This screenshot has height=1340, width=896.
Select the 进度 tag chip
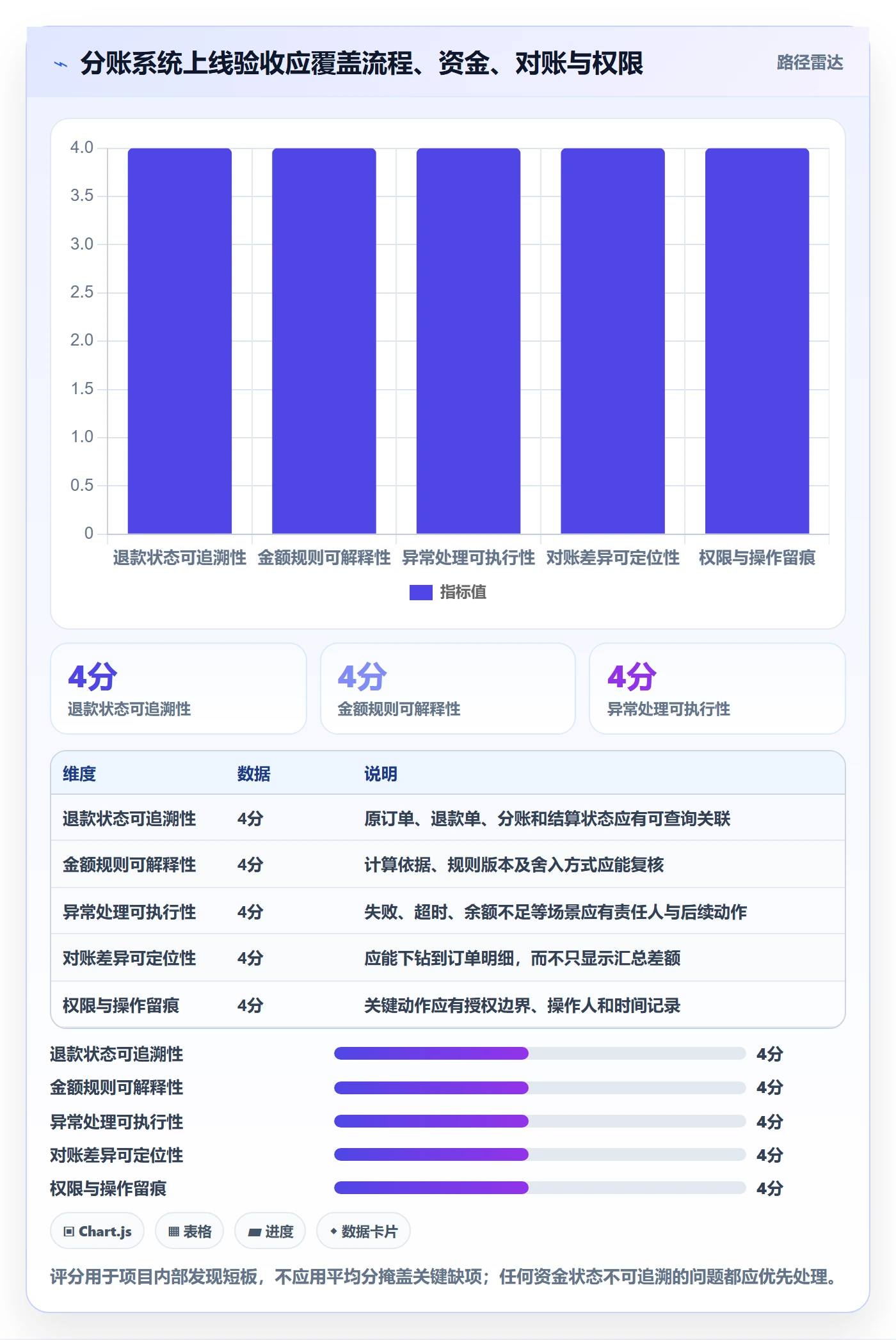(x=270, y=1231)
